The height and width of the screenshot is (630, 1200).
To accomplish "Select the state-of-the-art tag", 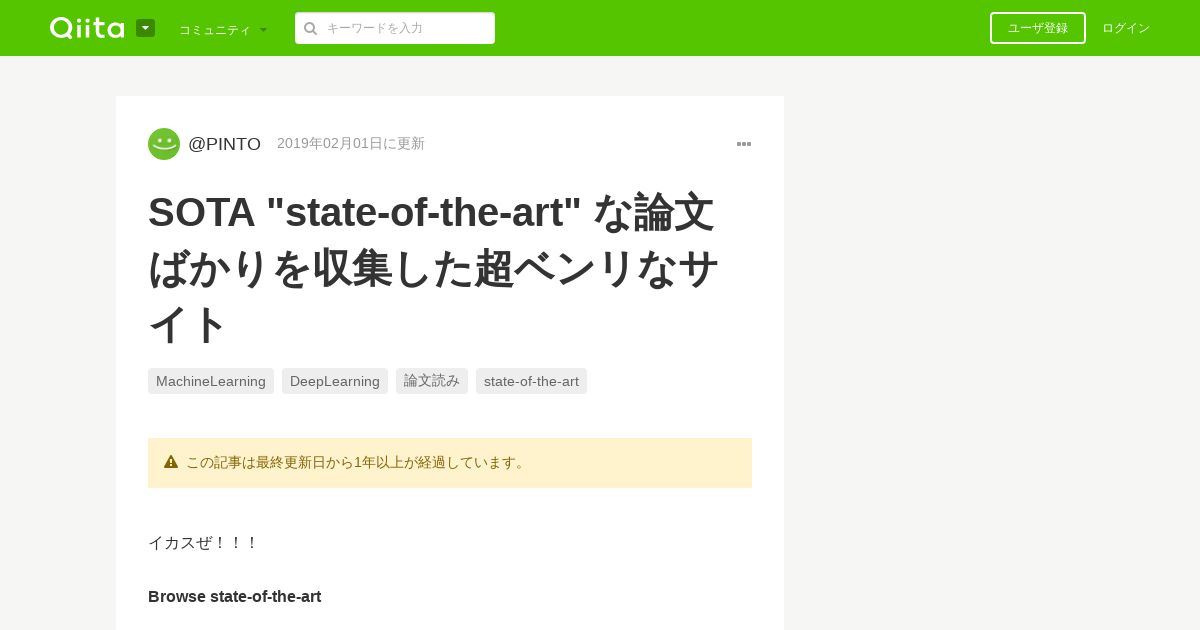I will 531,381.
